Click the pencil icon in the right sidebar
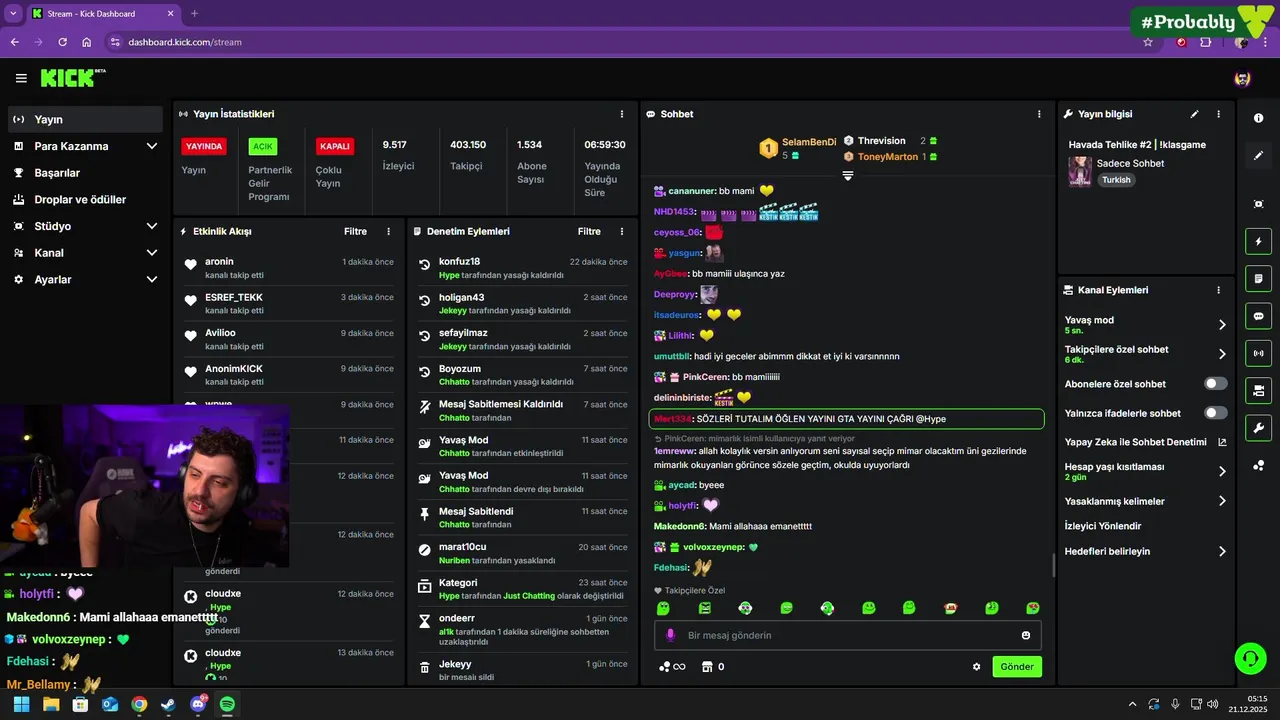This screenshot has width=1280, height=720. click(x=1258, y=155)
